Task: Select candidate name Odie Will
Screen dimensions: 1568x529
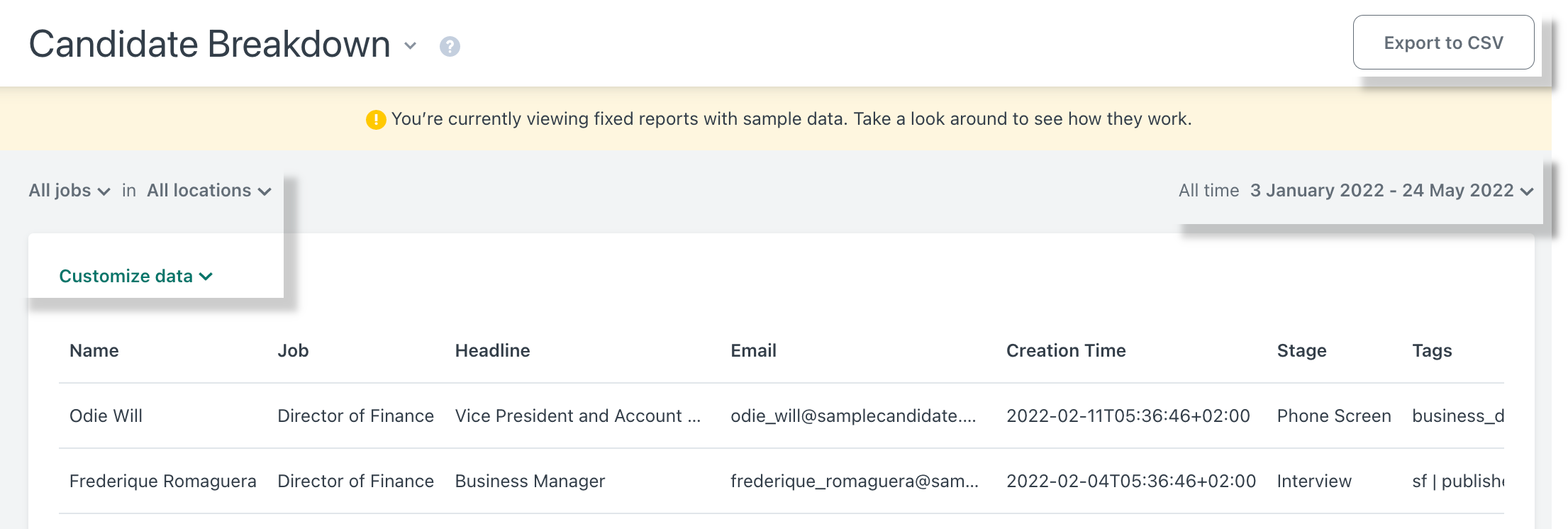Action: click(106, 416)
